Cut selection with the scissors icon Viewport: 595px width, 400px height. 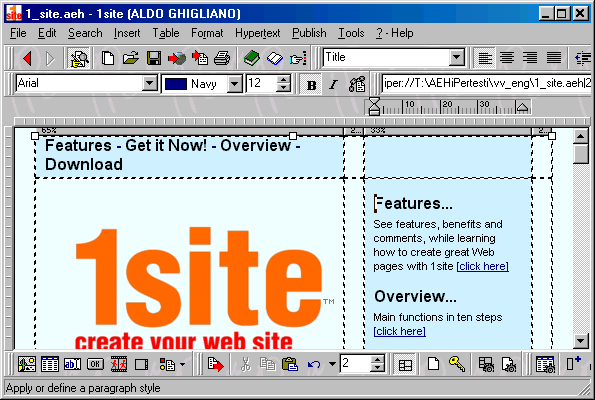(246, 364)
